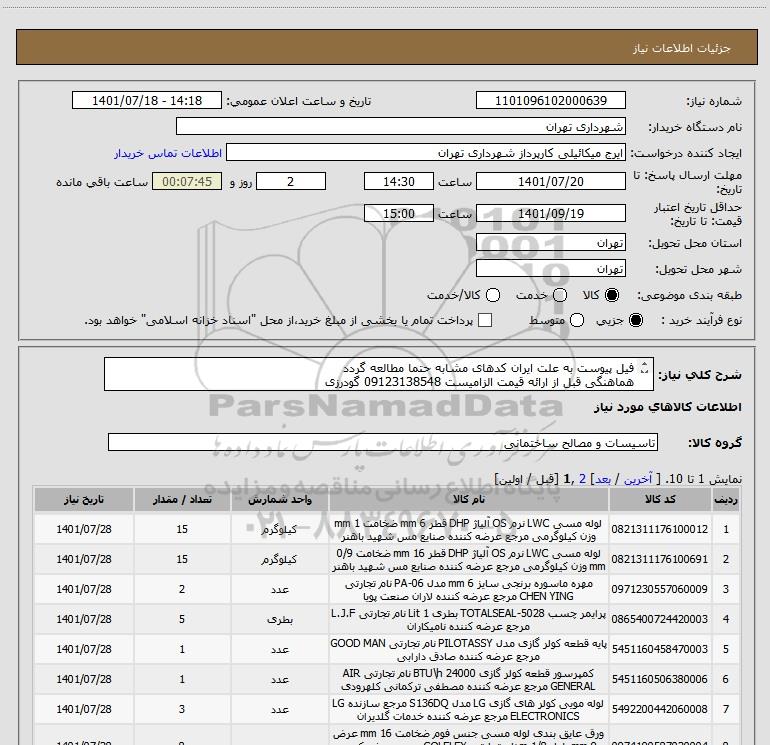The width and height of the screenshot is (770, 745).
Task: Click the کد کالا column header
Action: [660, 499]
